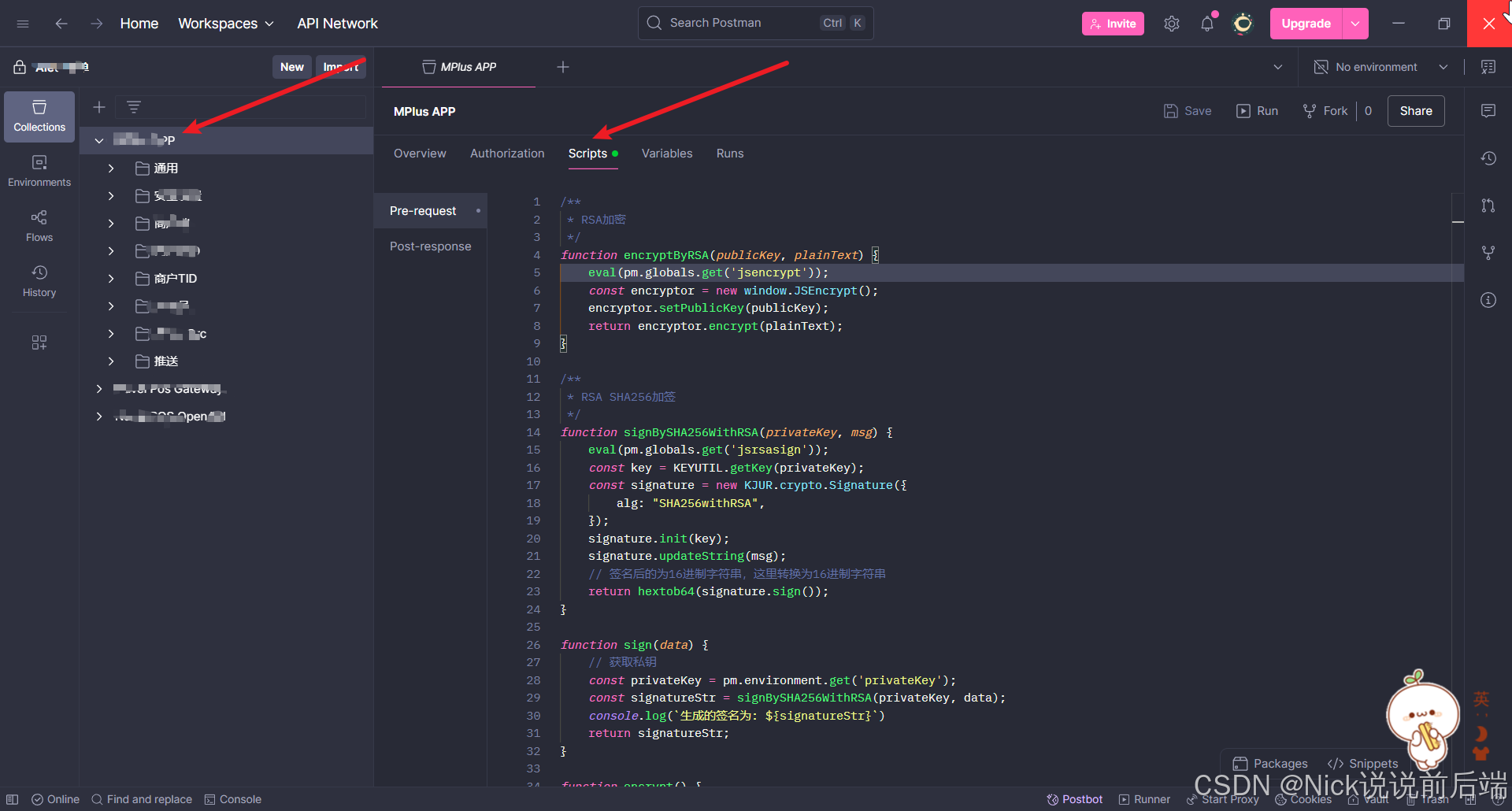Open Runner from the status bar
1512x811 pixels.
1145,799
